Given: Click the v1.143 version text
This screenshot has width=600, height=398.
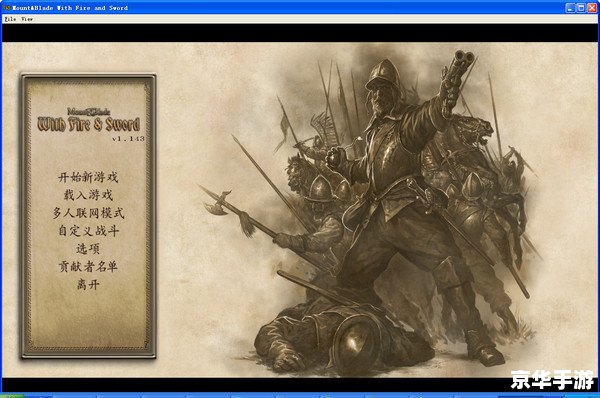Looking at the screenshot, I should 128,139.
